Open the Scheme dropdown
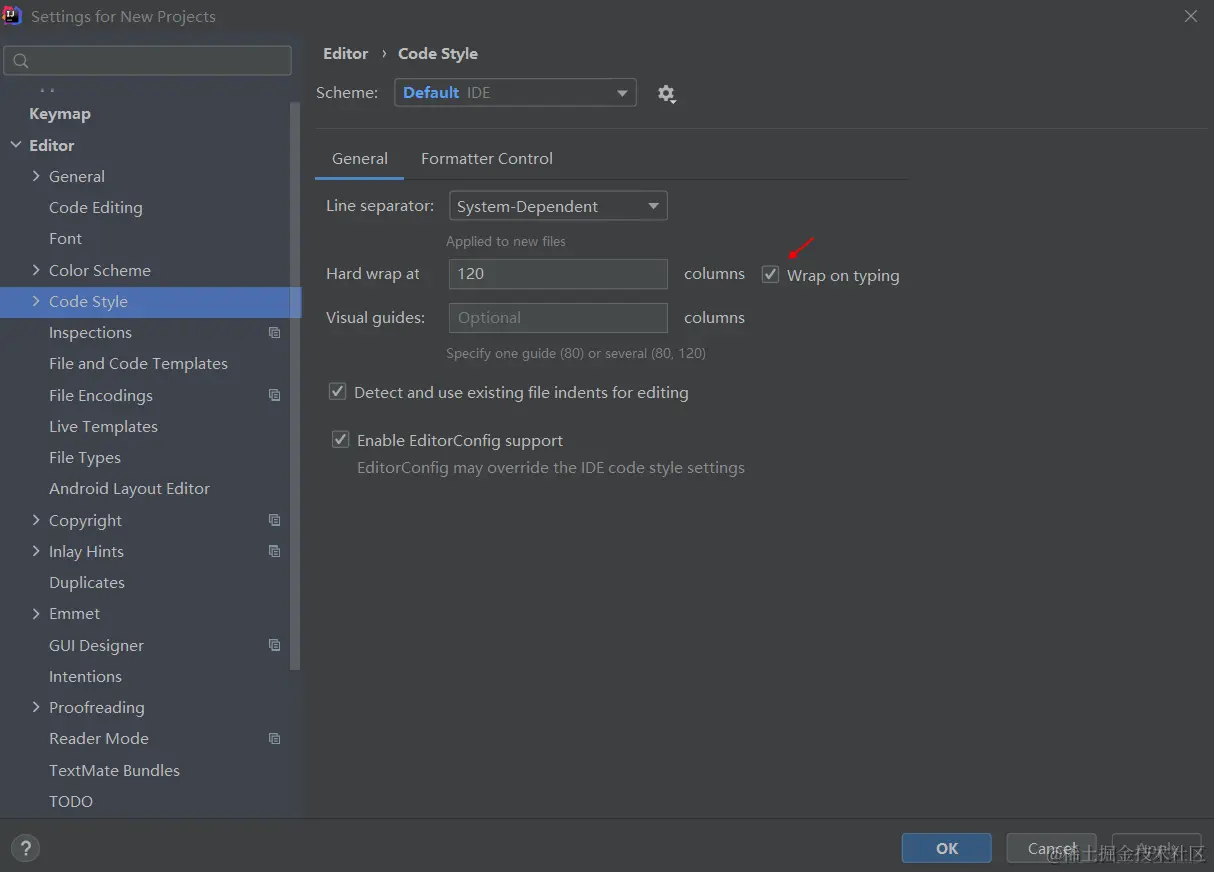This screenshot has width=1214, height=872. coord(515,93)
